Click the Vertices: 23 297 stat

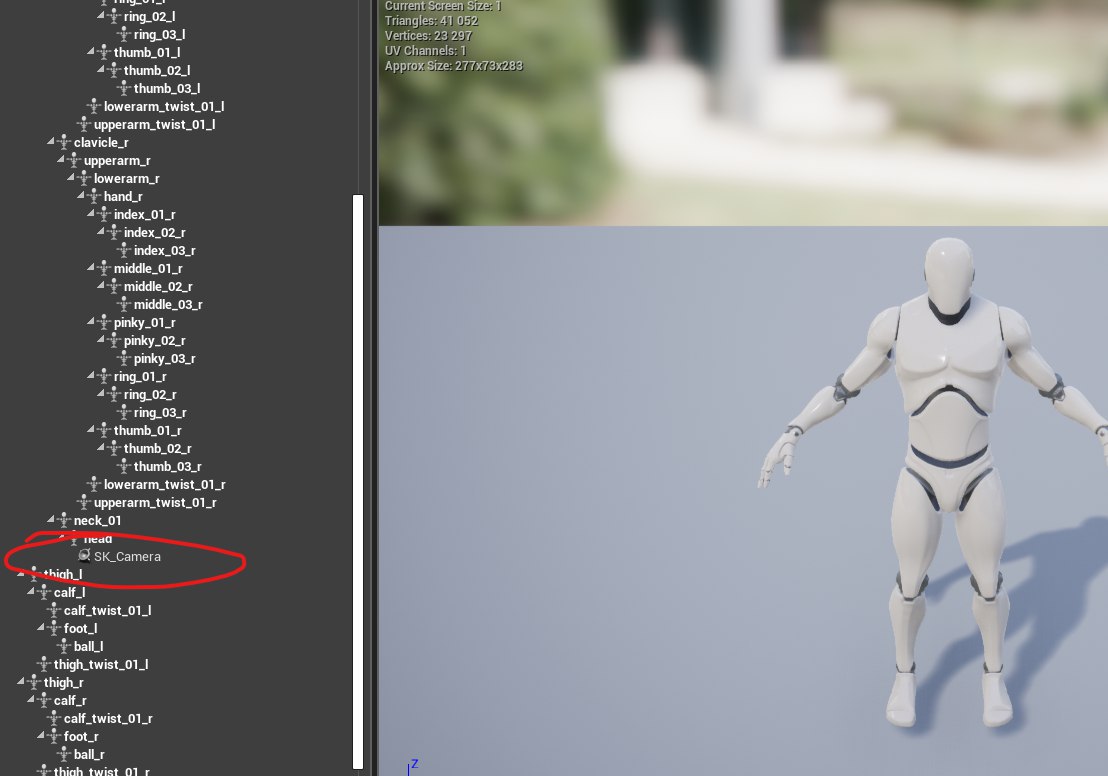point(428,36)
